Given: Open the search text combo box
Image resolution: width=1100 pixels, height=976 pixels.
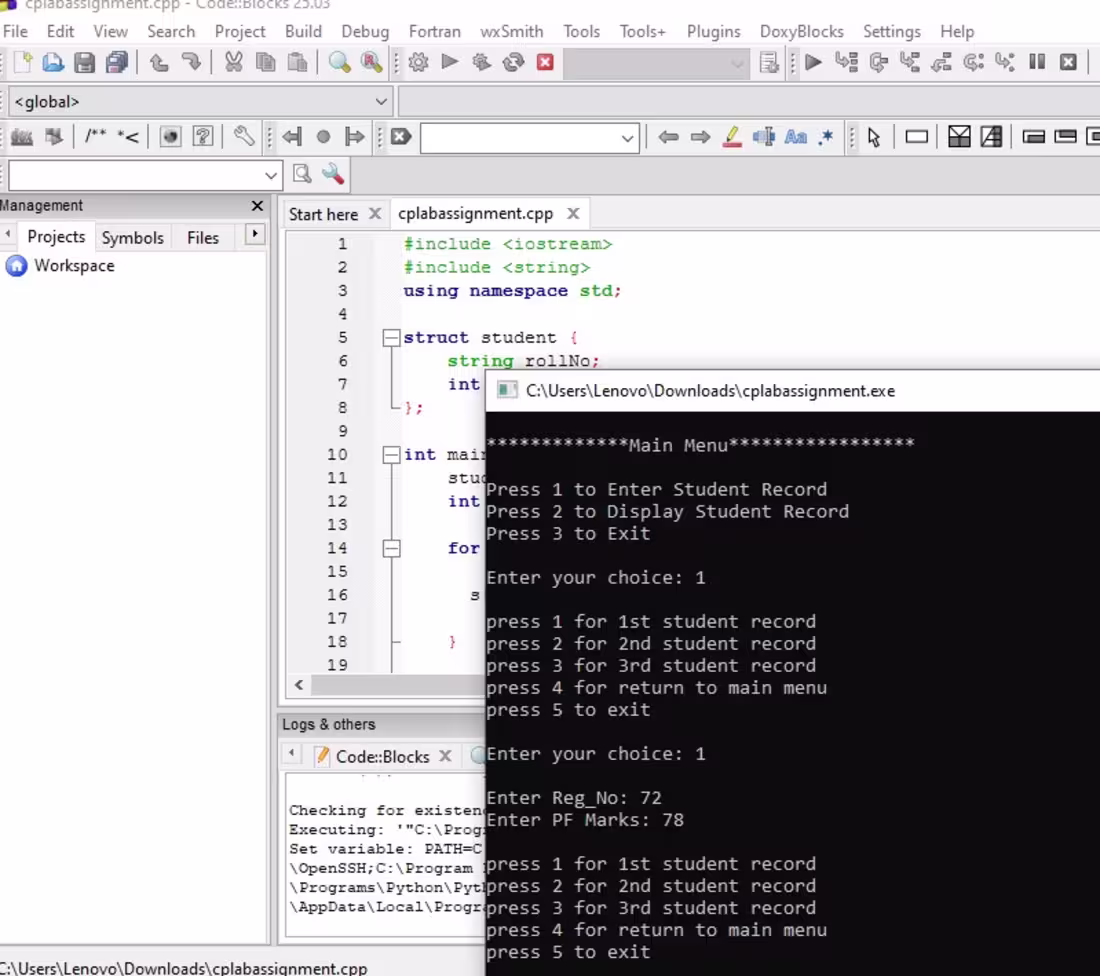Looking at the screenshot, I should coord(530,138).
